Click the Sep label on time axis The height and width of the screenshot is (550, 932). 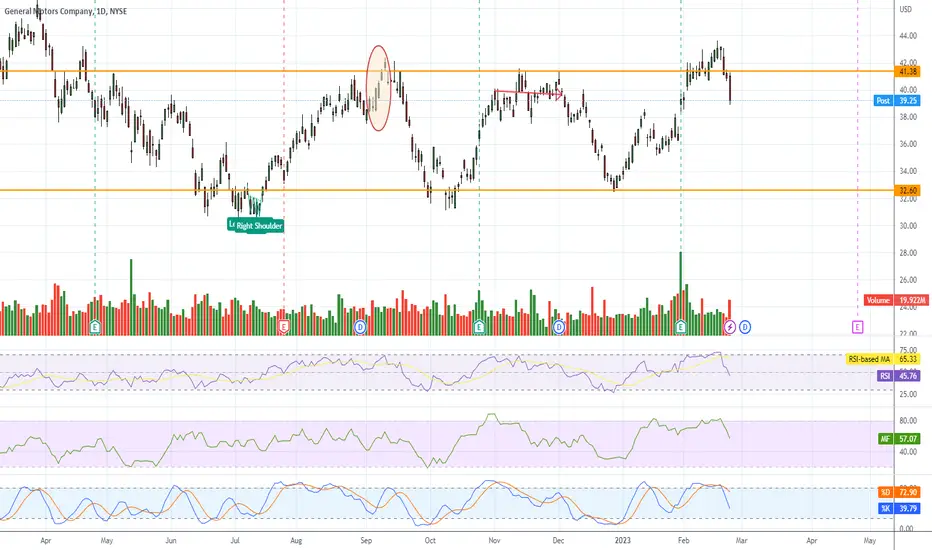point(366,540)
